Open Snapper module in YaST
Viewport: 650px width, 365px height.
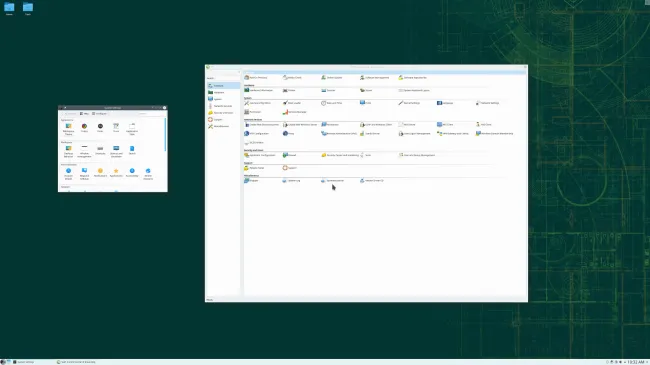[x=251, y=180]
